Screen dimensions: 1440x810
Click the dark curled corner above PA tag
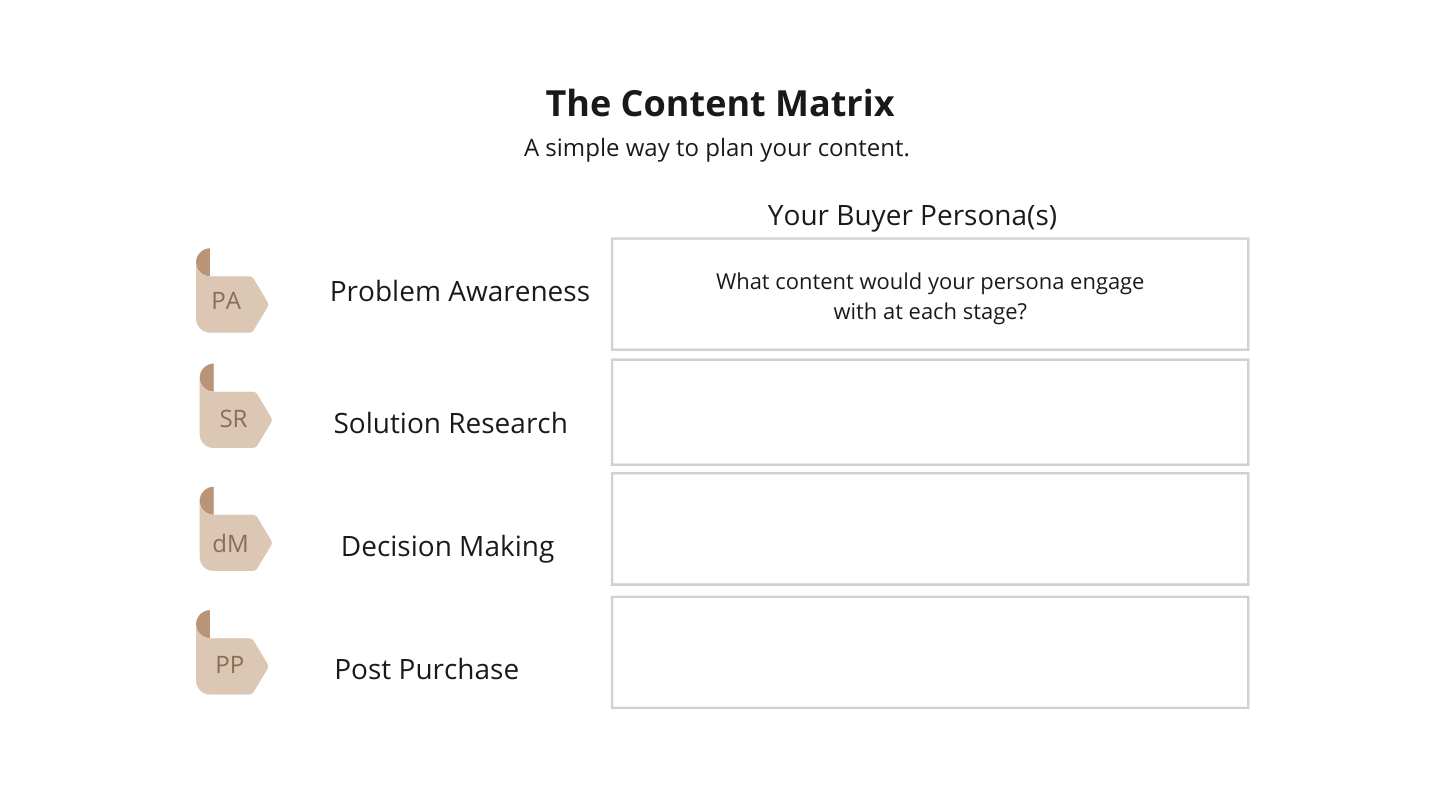(x=203, y=262)
